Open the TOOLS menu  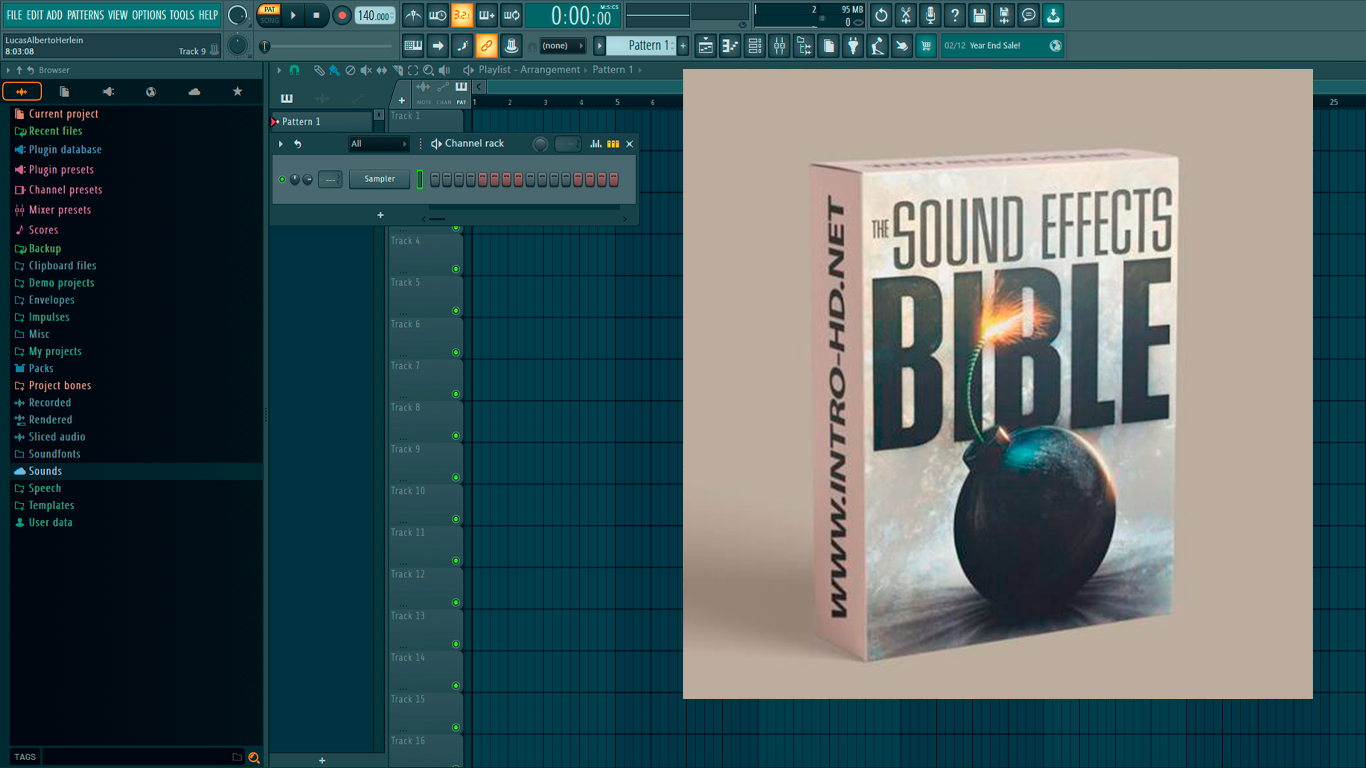tap(182, 15)
